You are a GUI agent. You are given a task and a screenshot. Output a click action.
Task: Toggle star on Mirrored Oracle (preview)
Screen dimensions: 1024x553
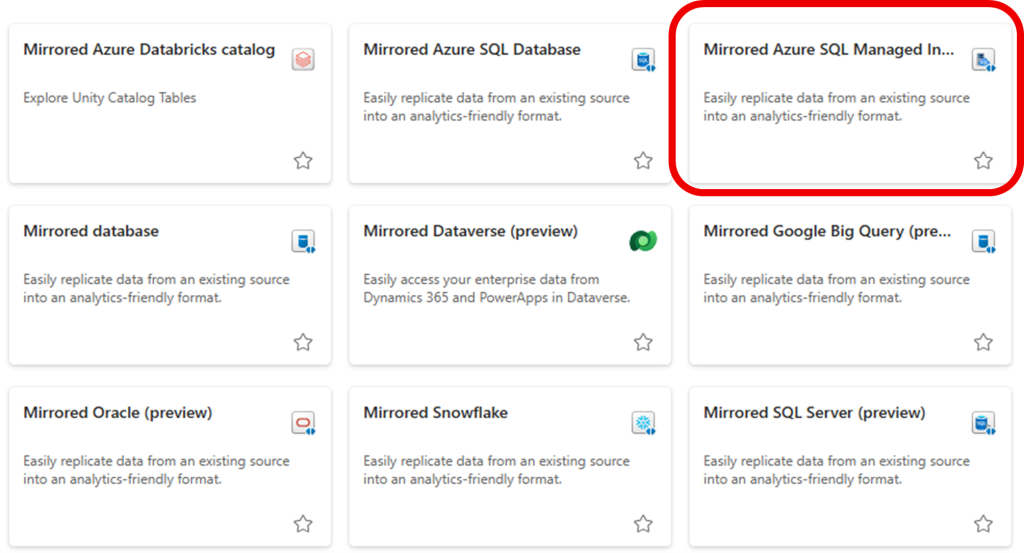point(303,524)
